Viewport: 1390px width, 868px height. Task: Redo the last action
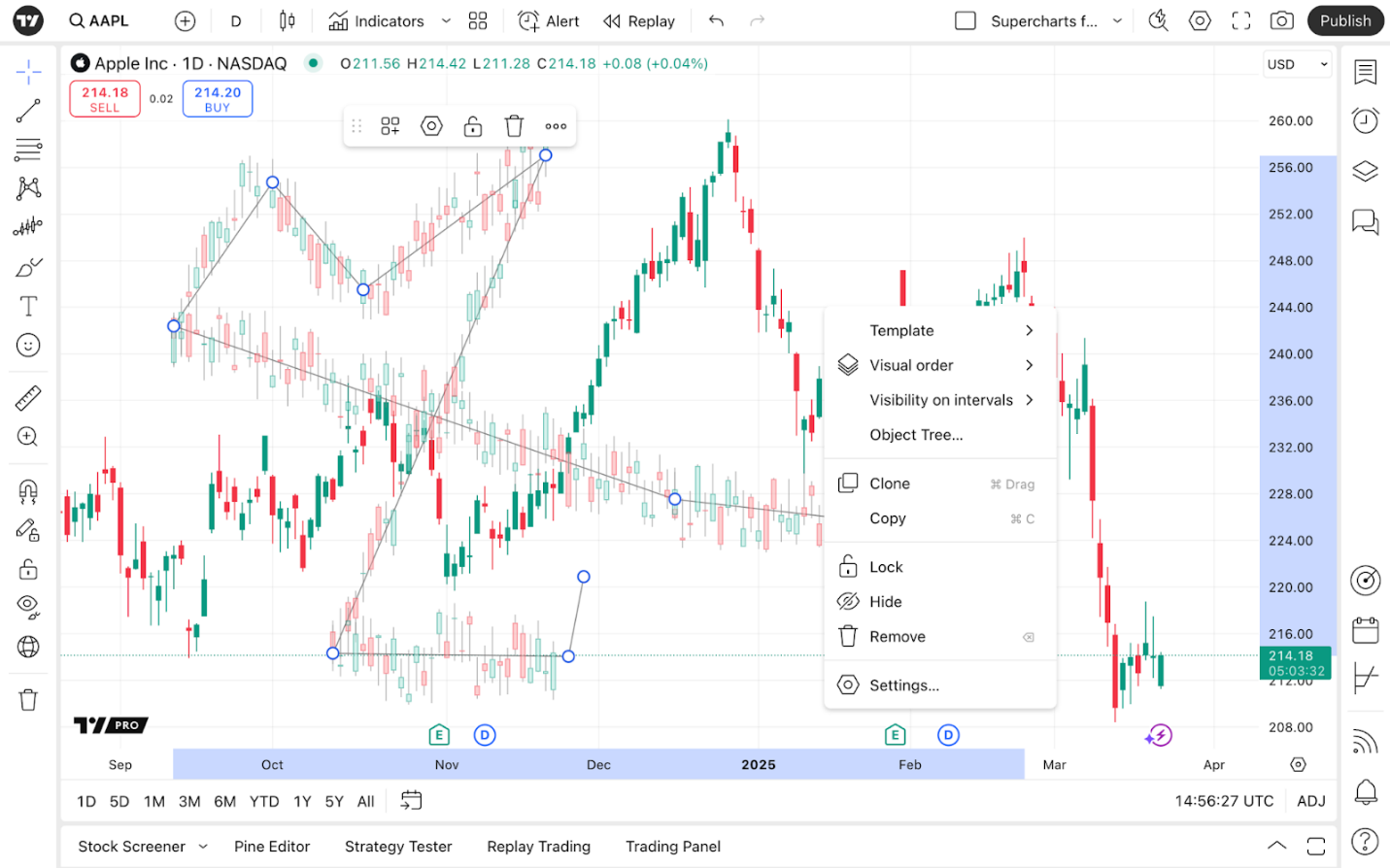point(758,20)
